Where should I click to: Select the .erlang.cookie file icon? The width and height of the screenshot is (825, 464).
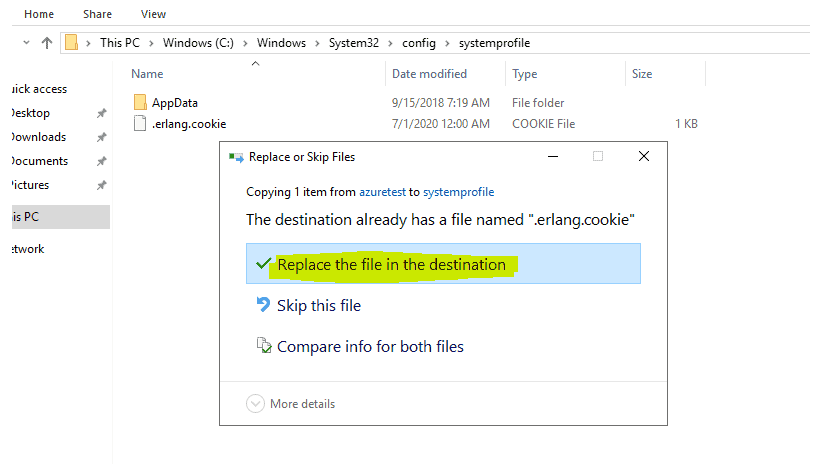point(140,124)
